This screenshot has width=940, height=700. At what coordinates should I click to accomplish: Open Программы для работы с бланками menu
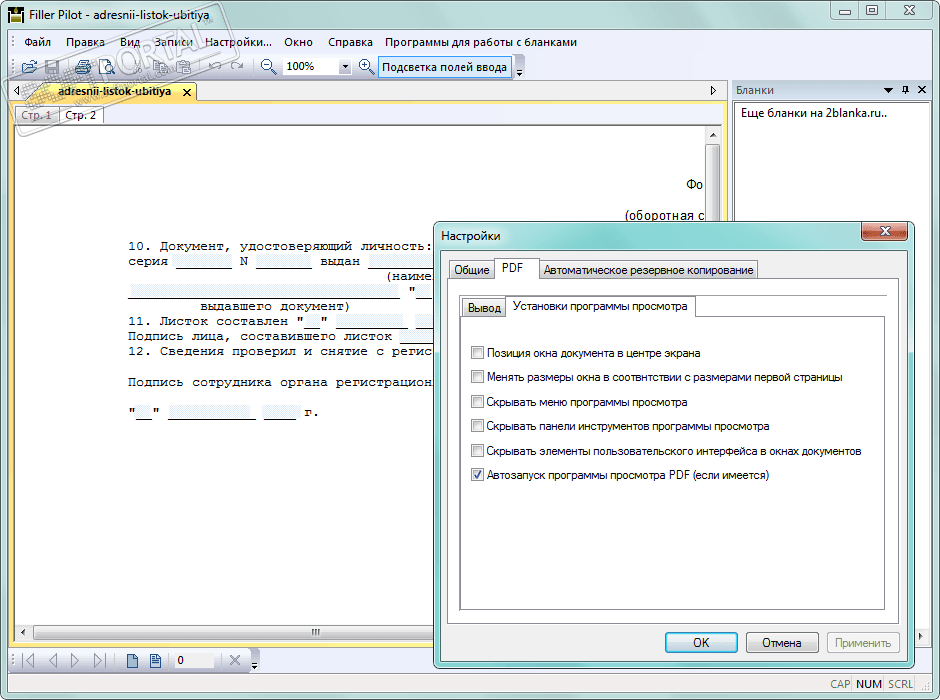[x=481, y=42]
